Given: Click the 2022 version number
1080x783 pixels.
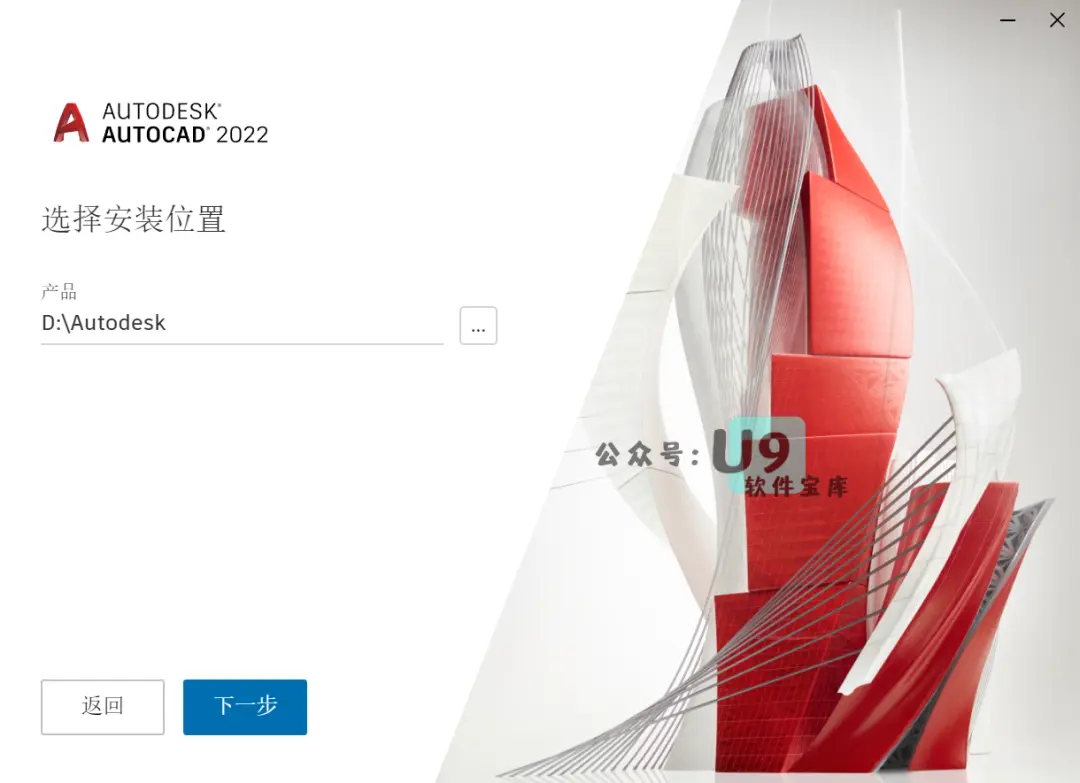Looking at the screenshot, I should (242, 135).
